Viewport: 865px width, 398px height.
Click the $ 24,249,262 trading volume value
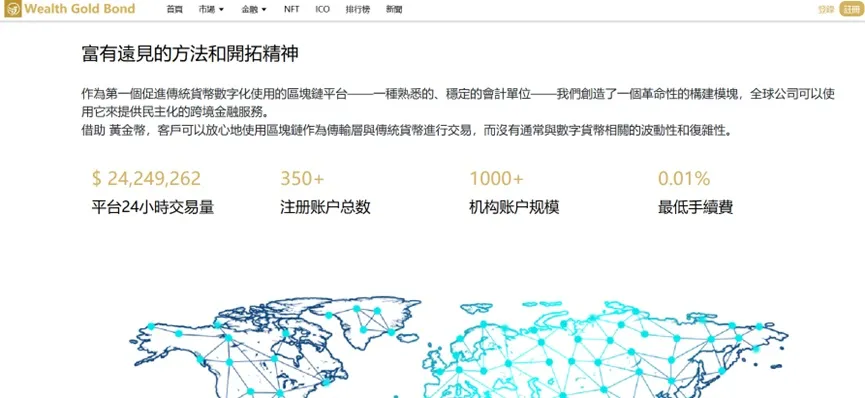[146, 179]
